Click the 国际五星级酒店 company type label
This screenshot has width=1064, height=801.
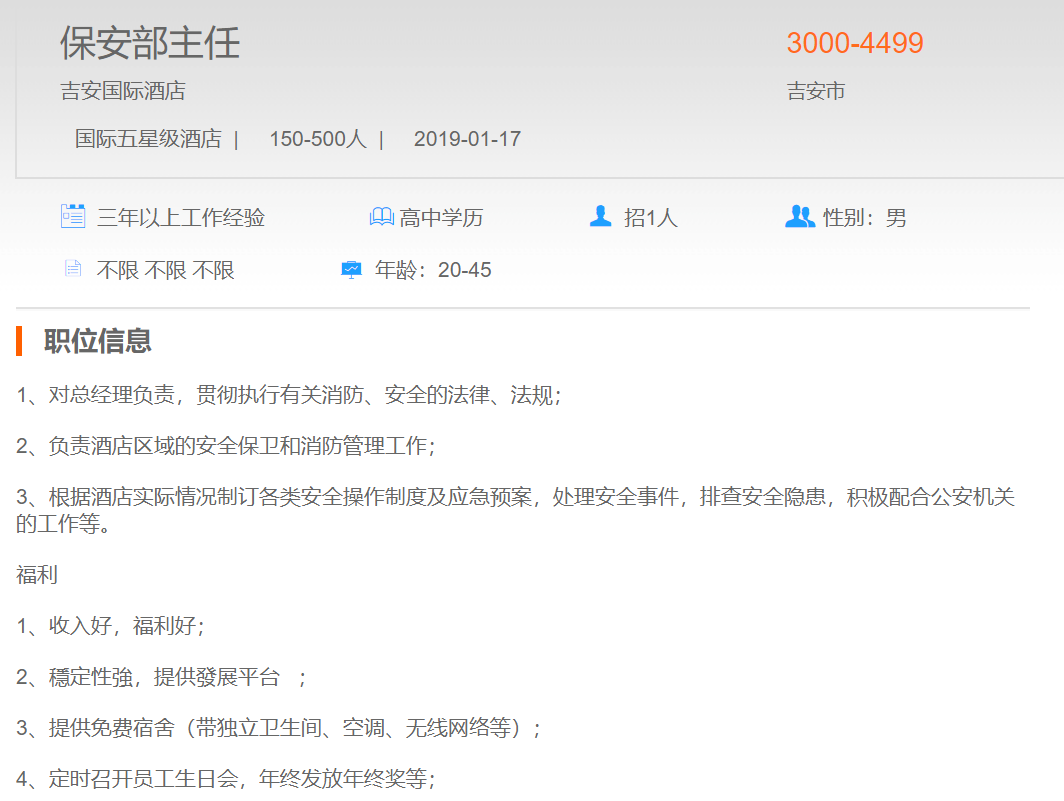point(148,139)
